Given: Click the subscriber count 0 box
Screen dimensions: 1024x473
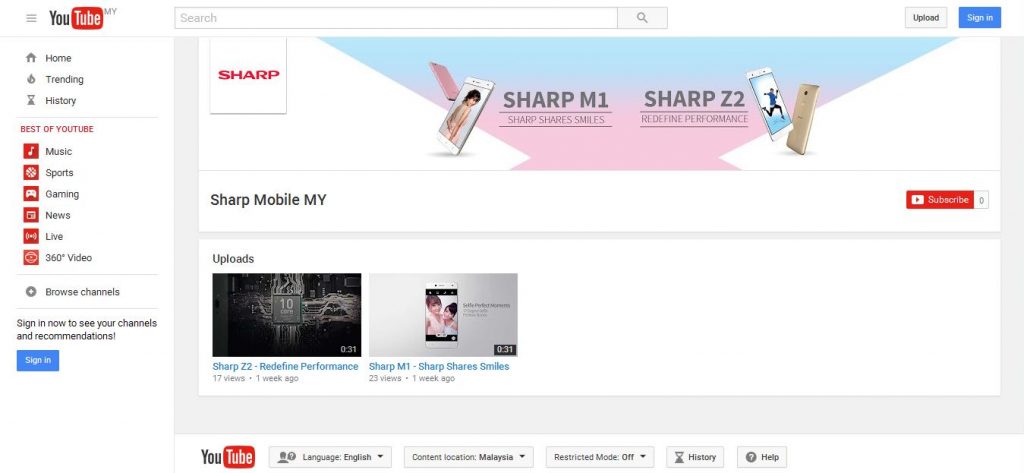Looking at the screenshot, I should click(x=982, y=200).
